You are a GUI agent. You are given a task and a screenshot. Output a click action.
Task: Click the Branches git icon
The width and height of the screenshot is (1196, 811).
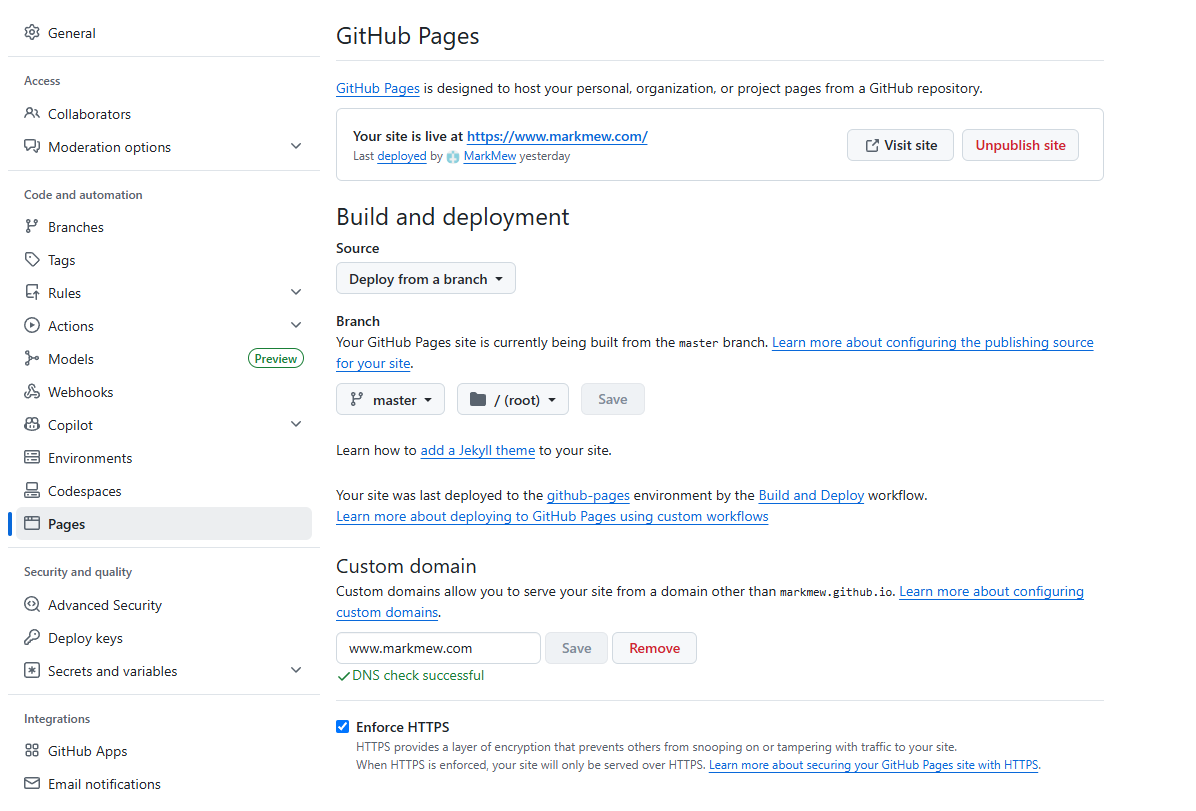pos(31,226)
